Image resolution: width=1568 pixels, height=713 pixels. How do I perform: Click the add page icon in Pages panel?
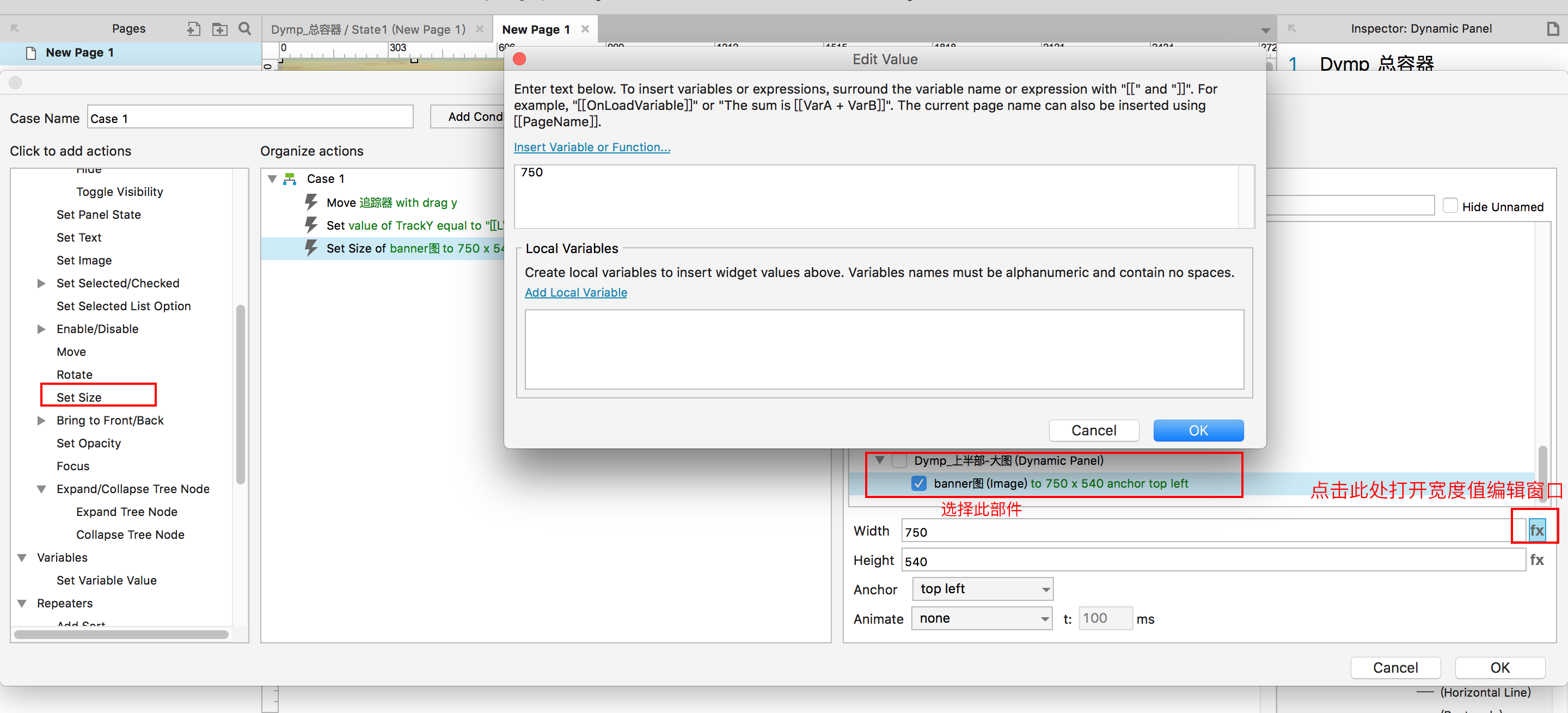pyautogui.click(x=194, y=29)
